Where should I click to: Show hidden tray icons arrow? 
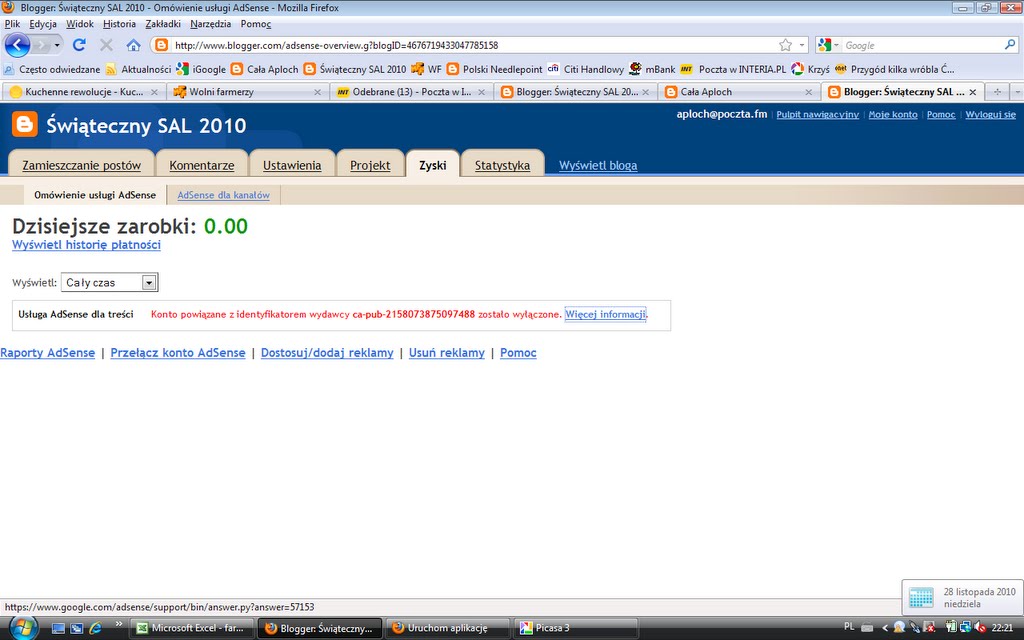(885, 628)
